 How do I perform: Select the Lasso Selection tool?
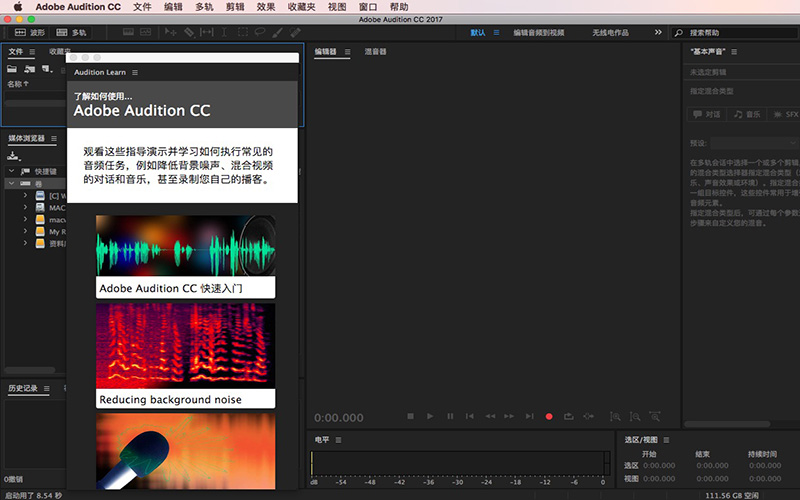260,32
